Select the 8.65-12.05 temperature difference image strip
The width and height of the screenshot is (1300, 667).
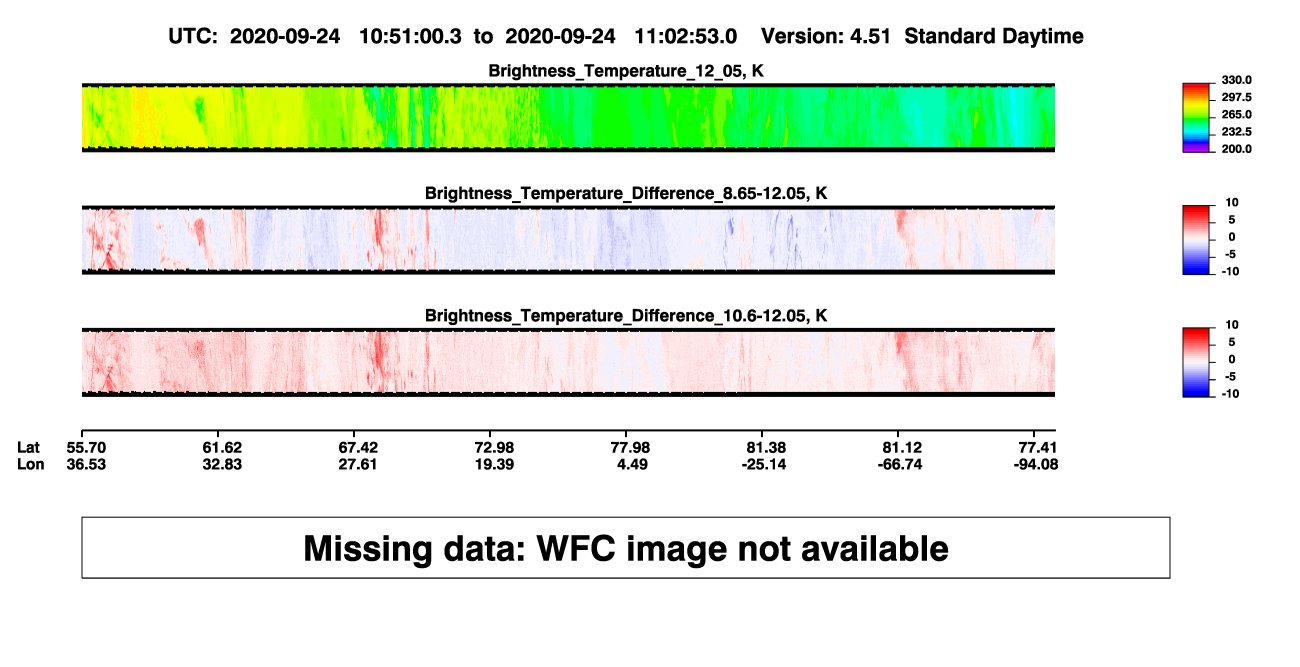(568, 240)
